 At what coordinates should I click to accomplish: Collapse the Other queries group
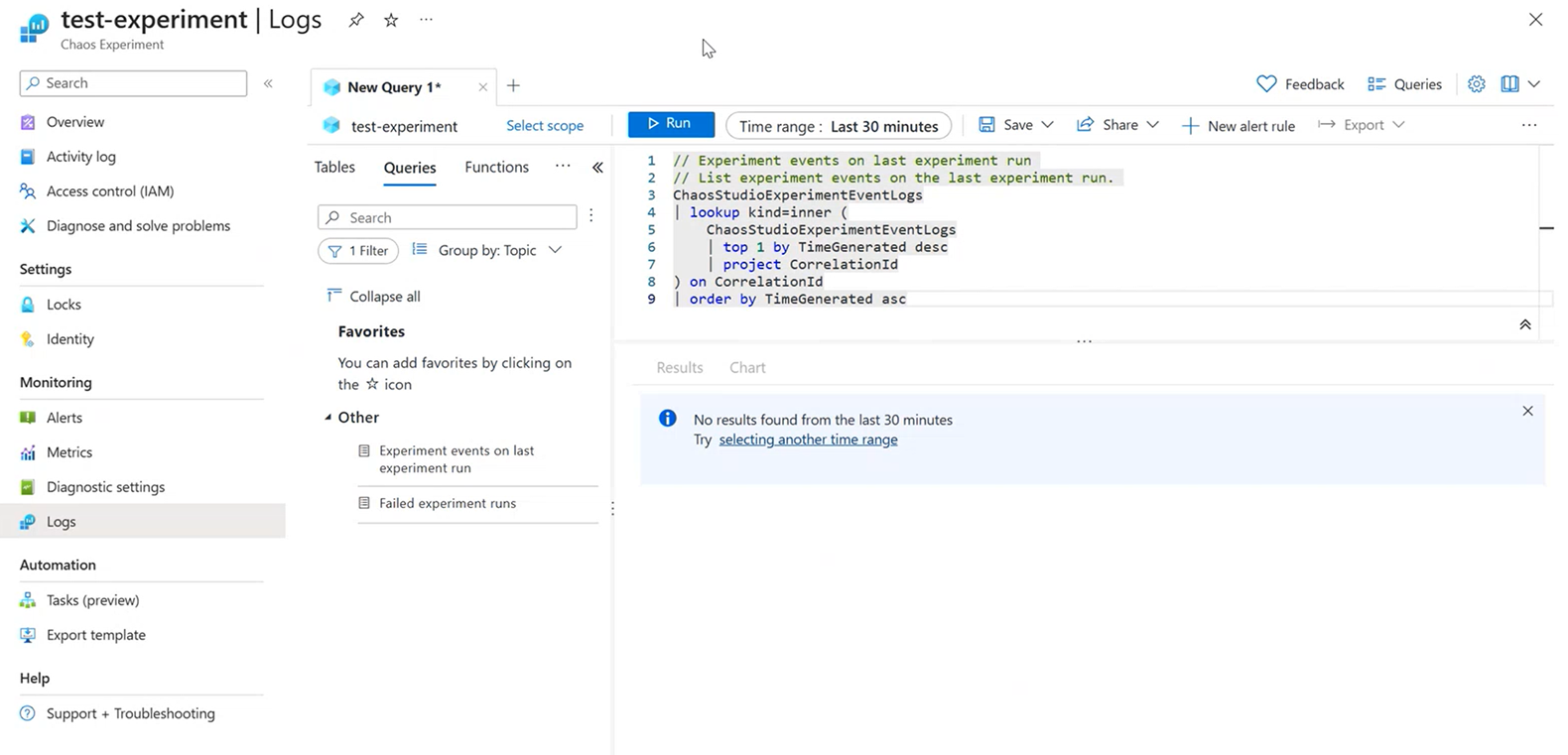click(328, 418)
